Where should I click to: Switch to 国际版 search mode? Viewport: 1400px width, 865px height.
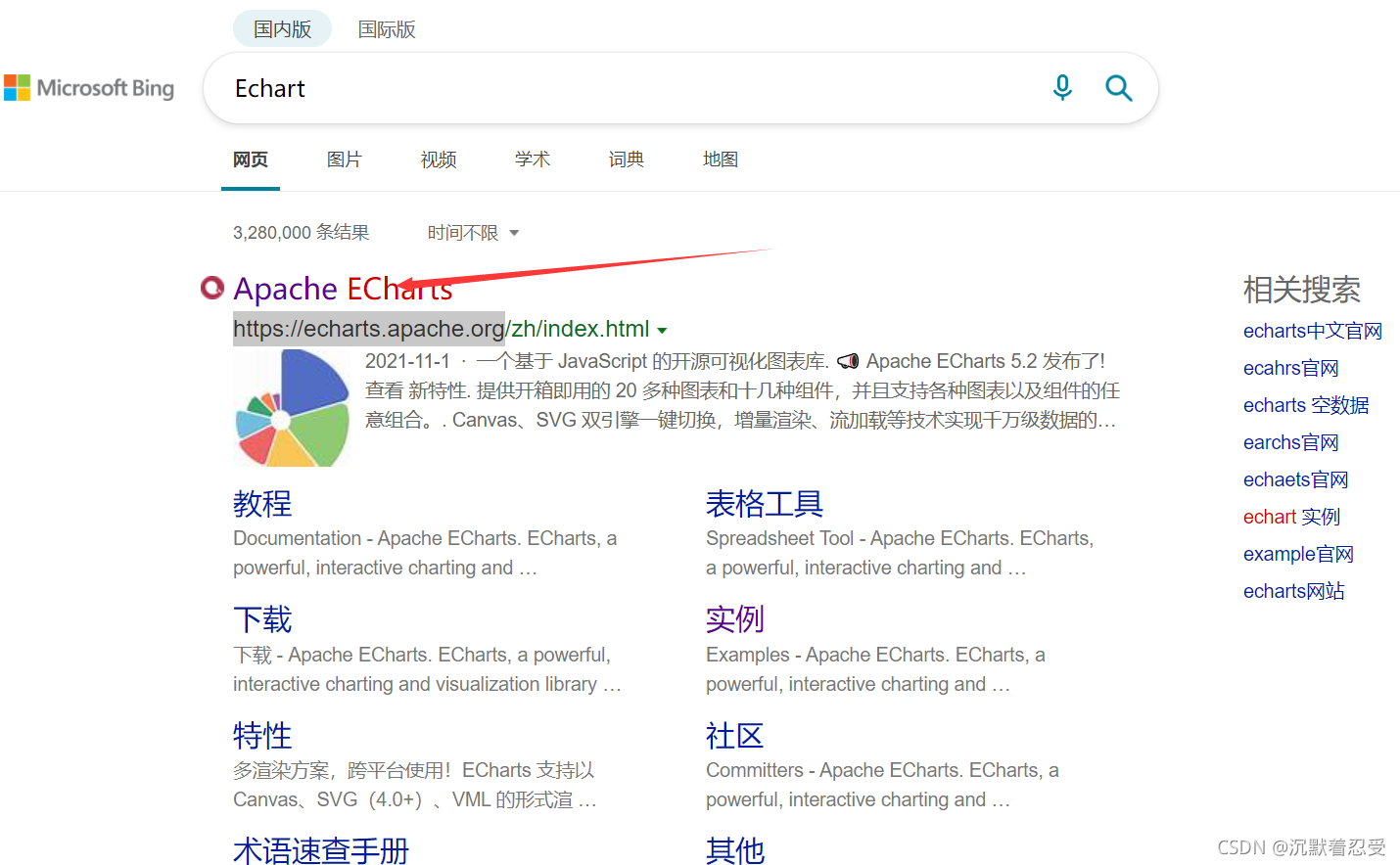387,29
